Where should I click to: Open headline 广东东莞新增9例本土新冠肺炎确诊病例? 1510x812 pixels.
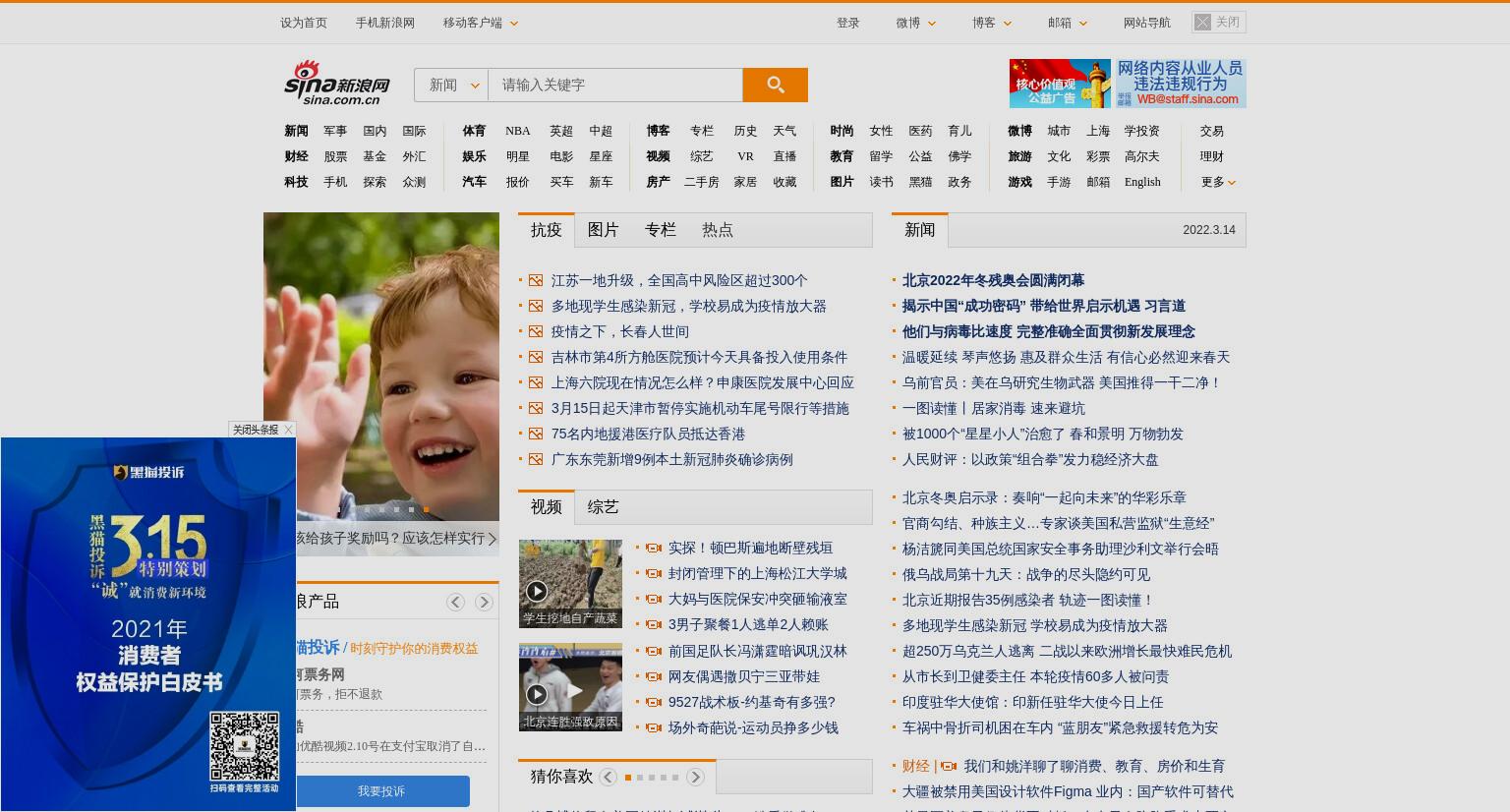pos(671,459)
